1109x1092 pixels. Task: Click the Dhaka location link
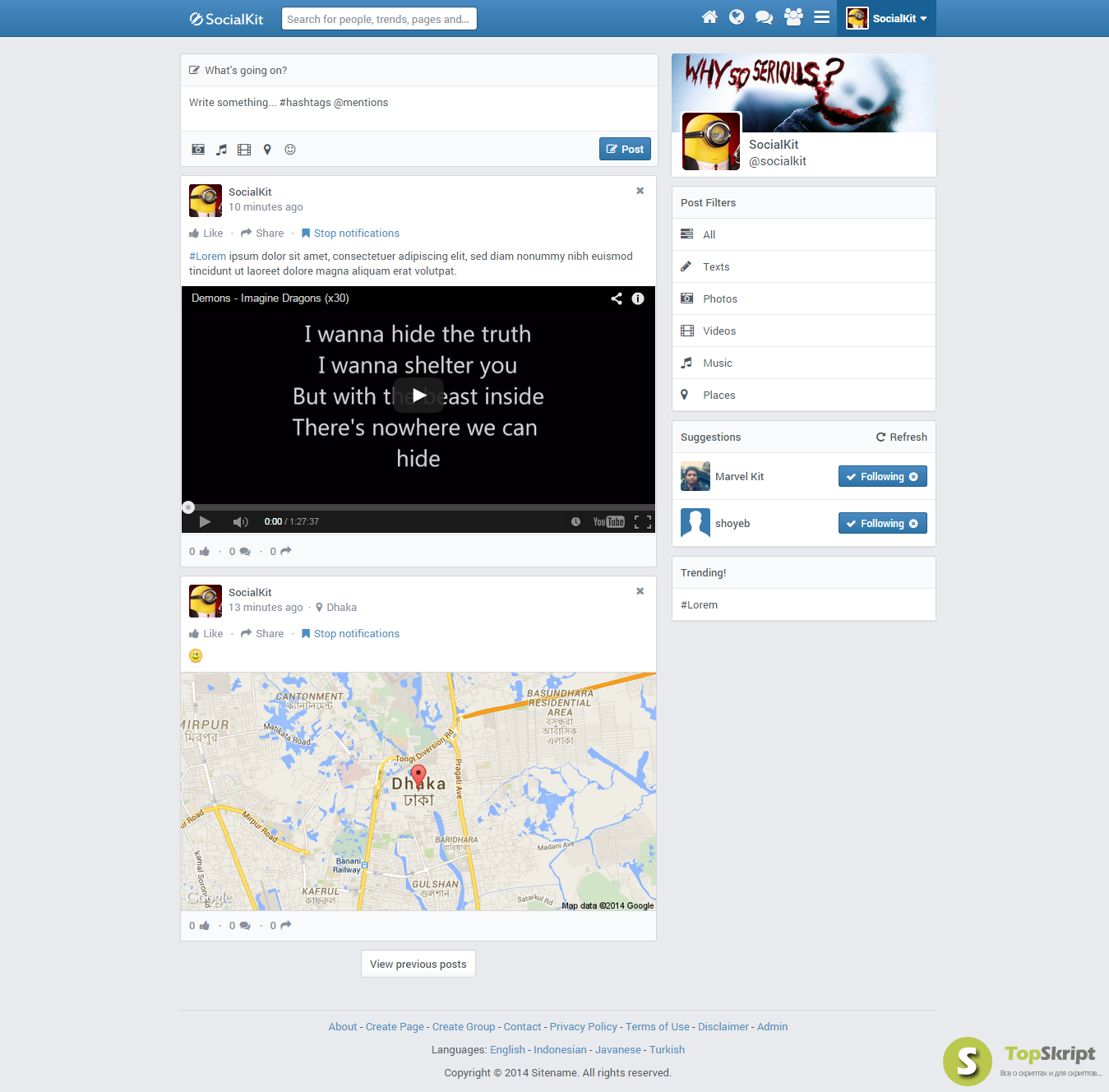point(336,608)
